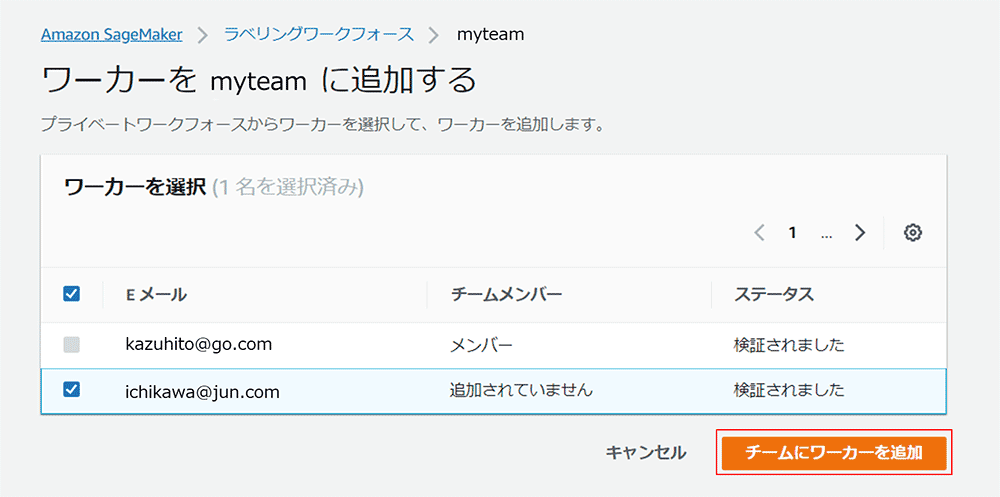Viewport: 1000px width, 497px height.
Task: Toggle select-all workers checkbox in header
Action: point(71,294)
